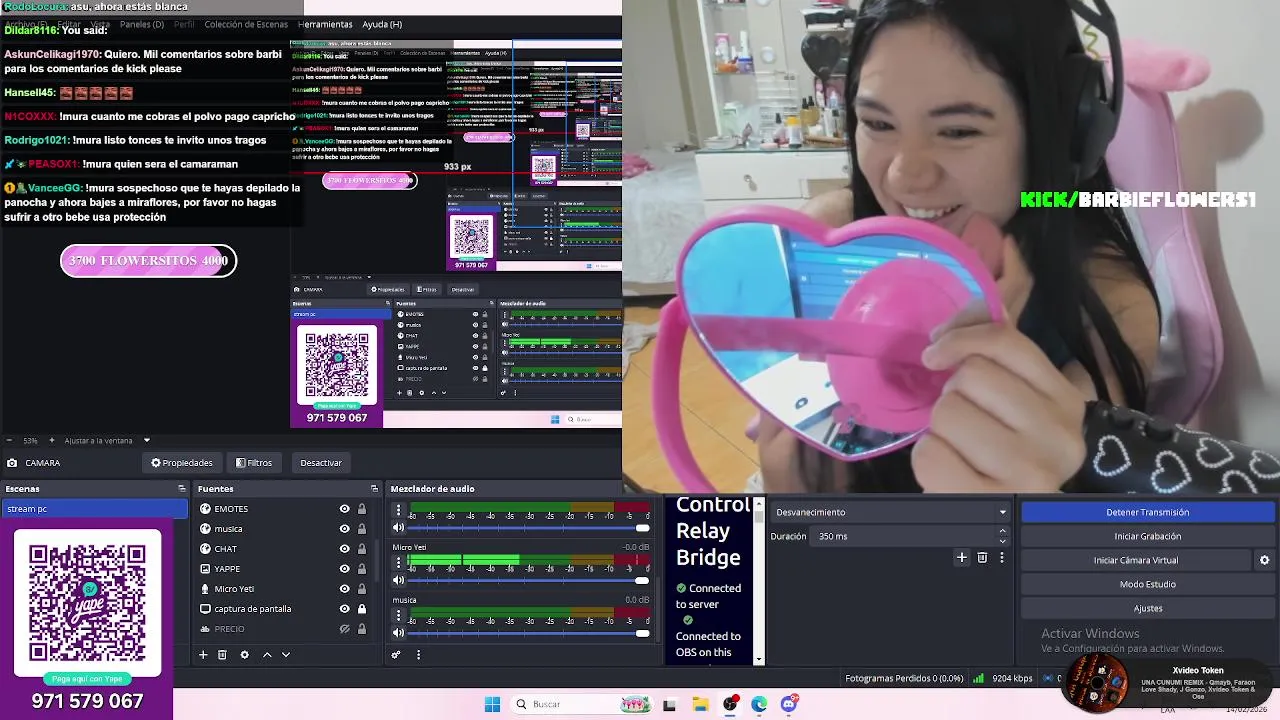The height and width of the screenshot is (720, 1280).
Task: Hide the CHAT source
Action: click(x=344, y=549)
